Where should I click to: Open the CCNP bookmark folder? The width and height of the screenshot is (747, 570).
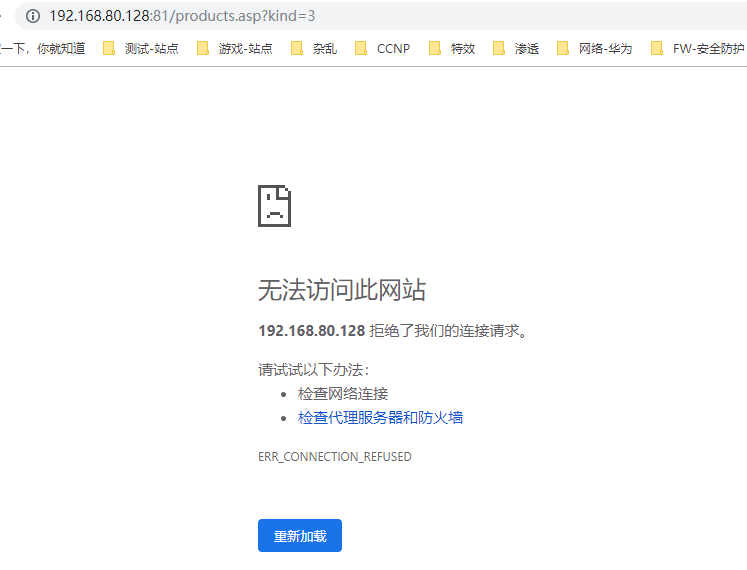pyautogui.click(x=383, y=49)
